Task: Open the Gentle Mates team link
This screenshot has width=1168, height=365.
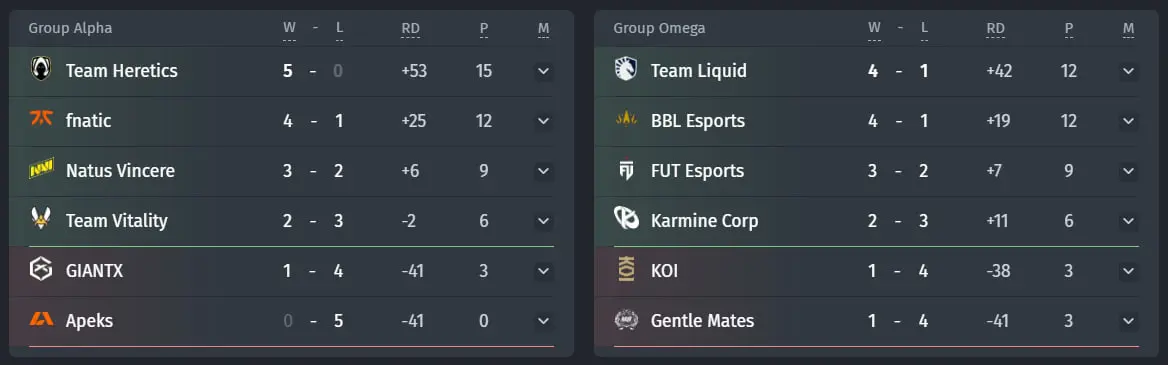Action: pos(702,321)
